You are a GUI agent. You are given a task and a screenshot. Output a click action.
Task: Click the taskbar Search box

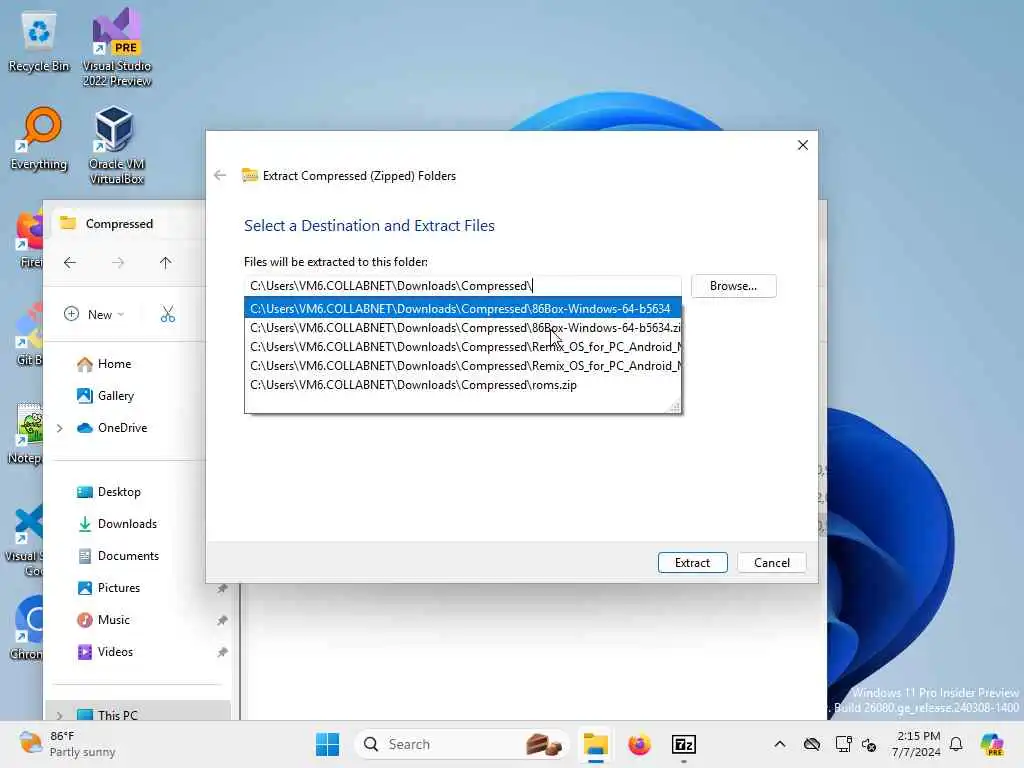(460, 744)
